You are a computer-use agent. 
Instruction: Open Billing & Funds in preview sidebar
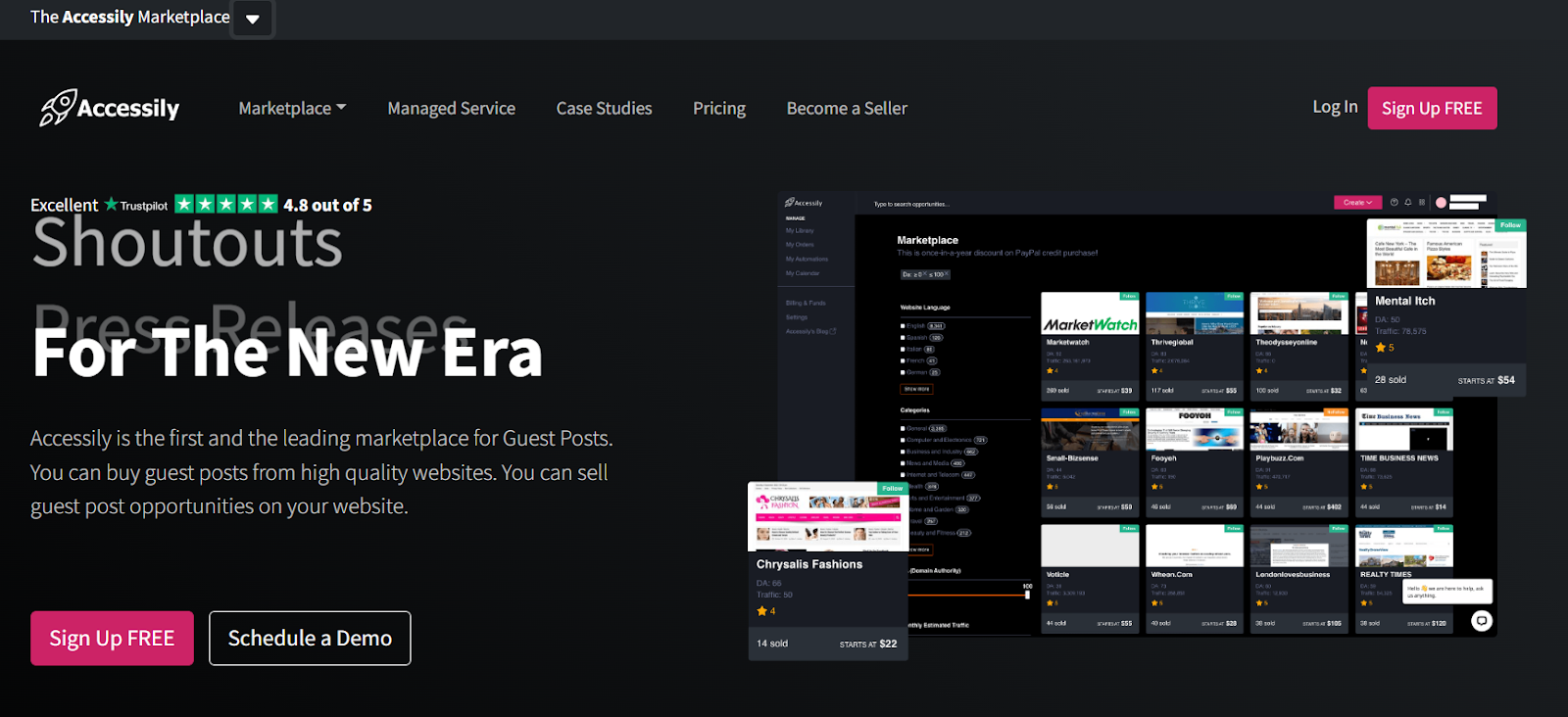806,303
